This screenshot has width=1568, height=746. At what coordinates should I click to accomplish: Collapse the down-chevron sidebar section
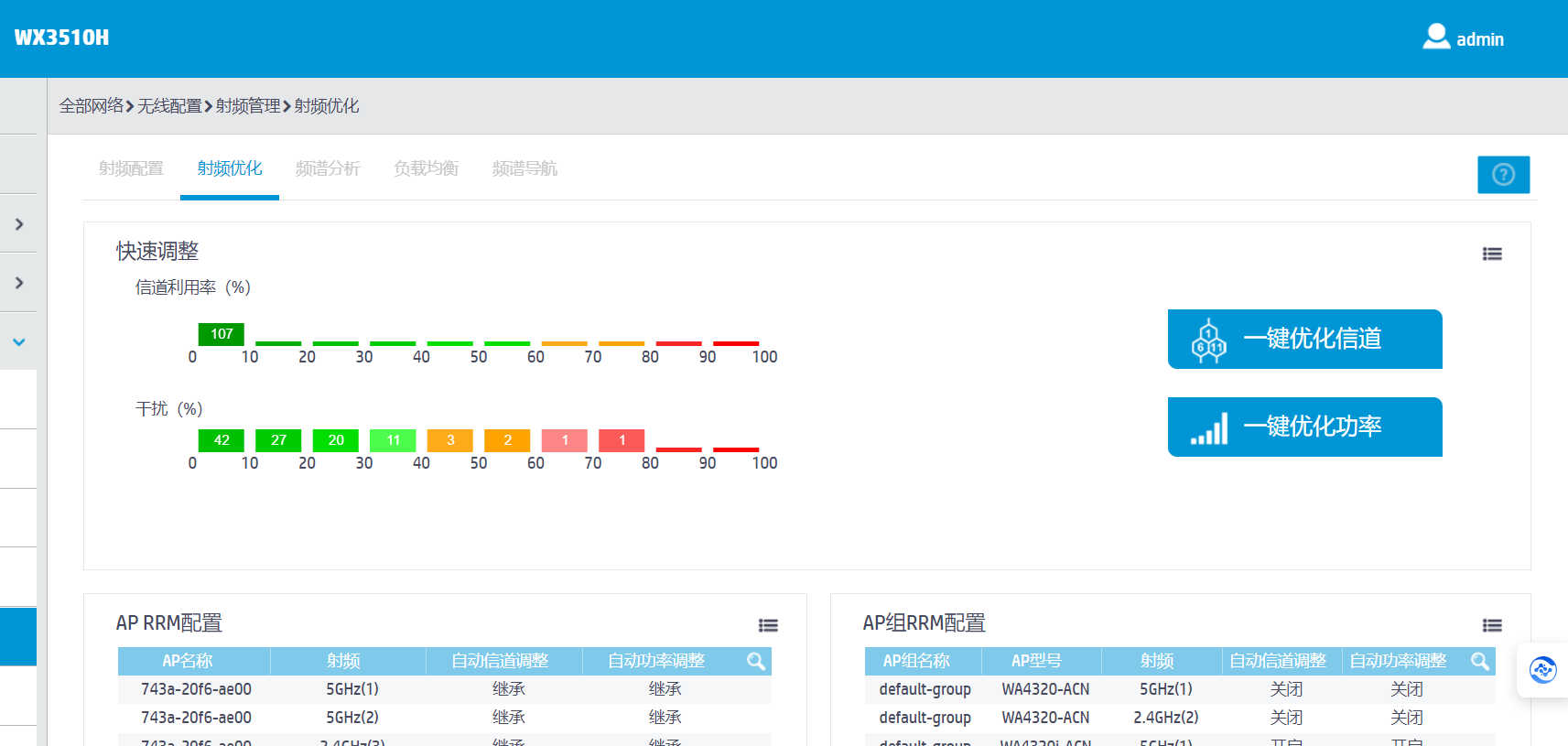click(19, 341)
